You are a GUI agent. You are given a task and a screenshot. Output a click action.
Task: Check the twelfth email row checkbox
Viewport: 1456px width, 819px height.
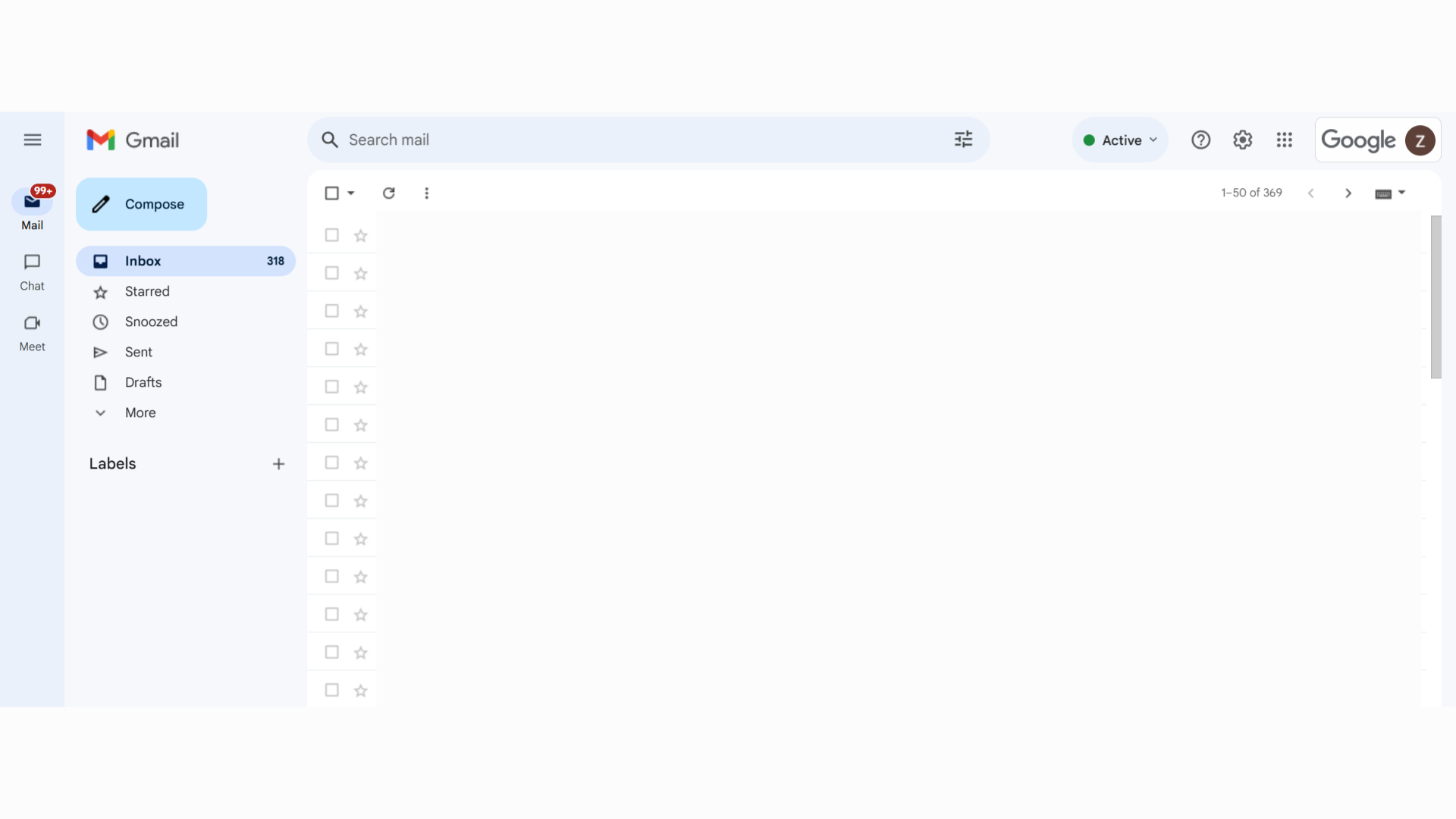click(331, 652)
